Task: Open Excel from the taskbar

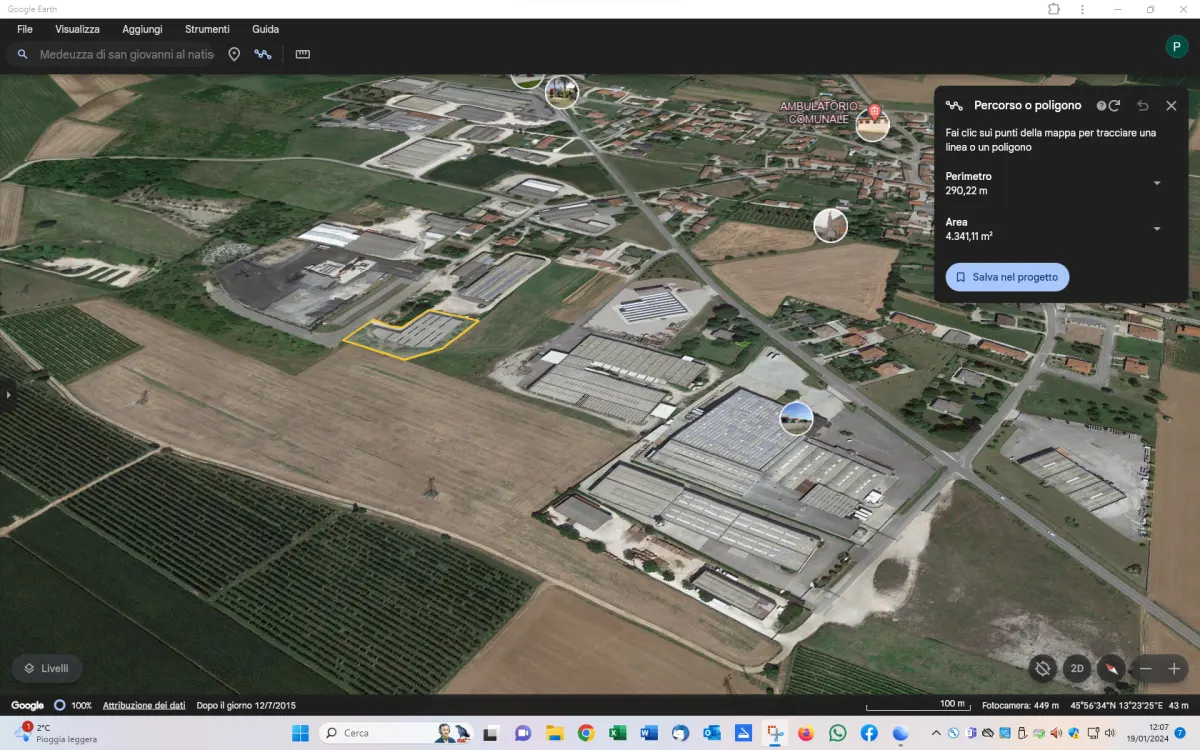Action: click(x=617, y=733)
